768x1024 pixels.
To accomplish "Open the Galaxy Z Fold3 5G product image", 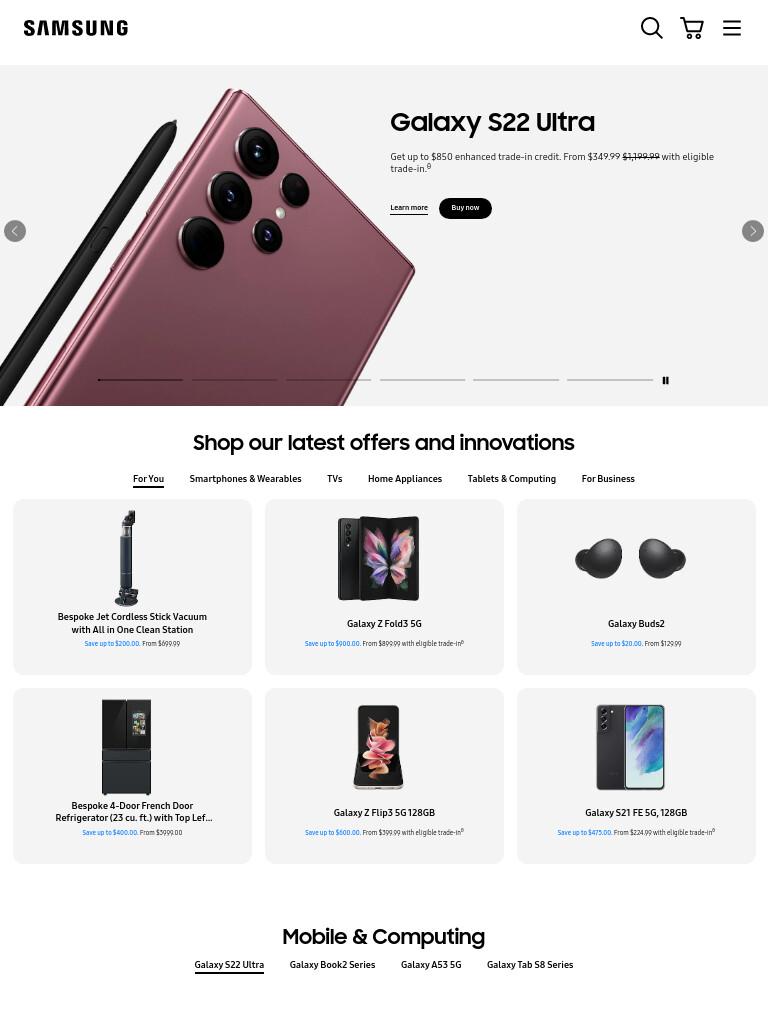I will point(378,558).
